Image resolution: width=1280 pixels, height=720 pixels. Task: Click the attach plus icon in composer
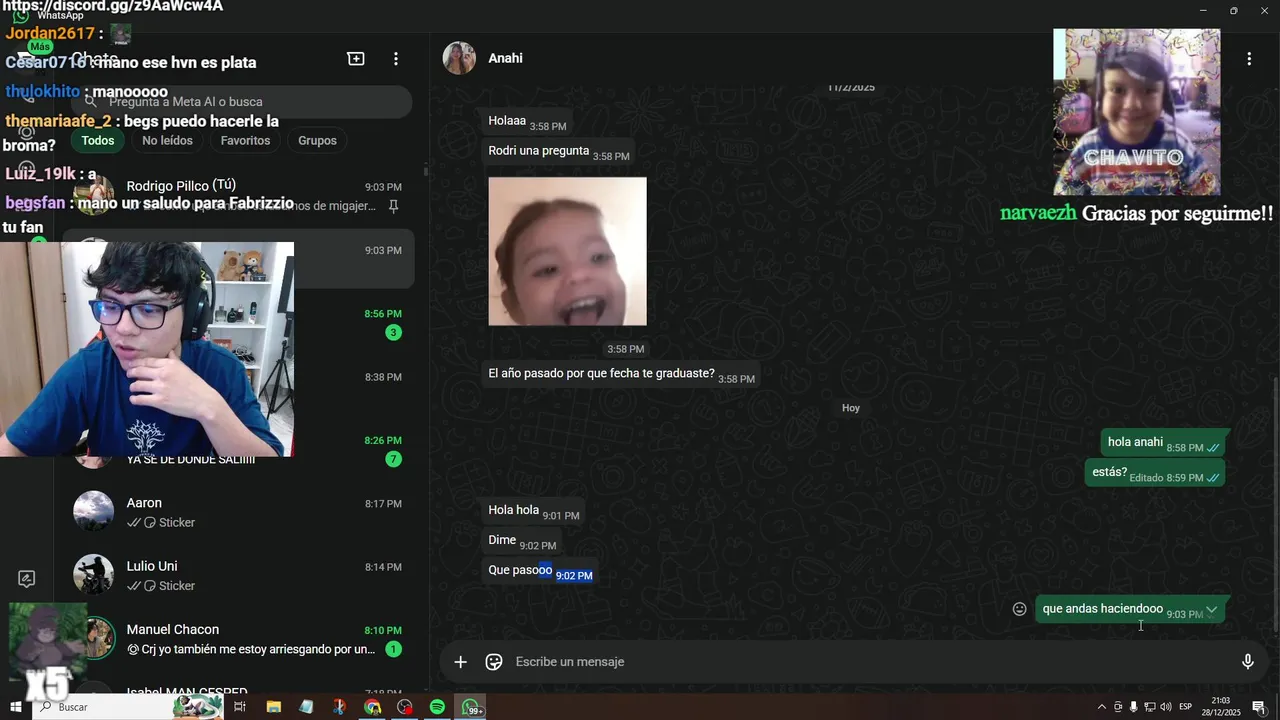click(460, 662)
